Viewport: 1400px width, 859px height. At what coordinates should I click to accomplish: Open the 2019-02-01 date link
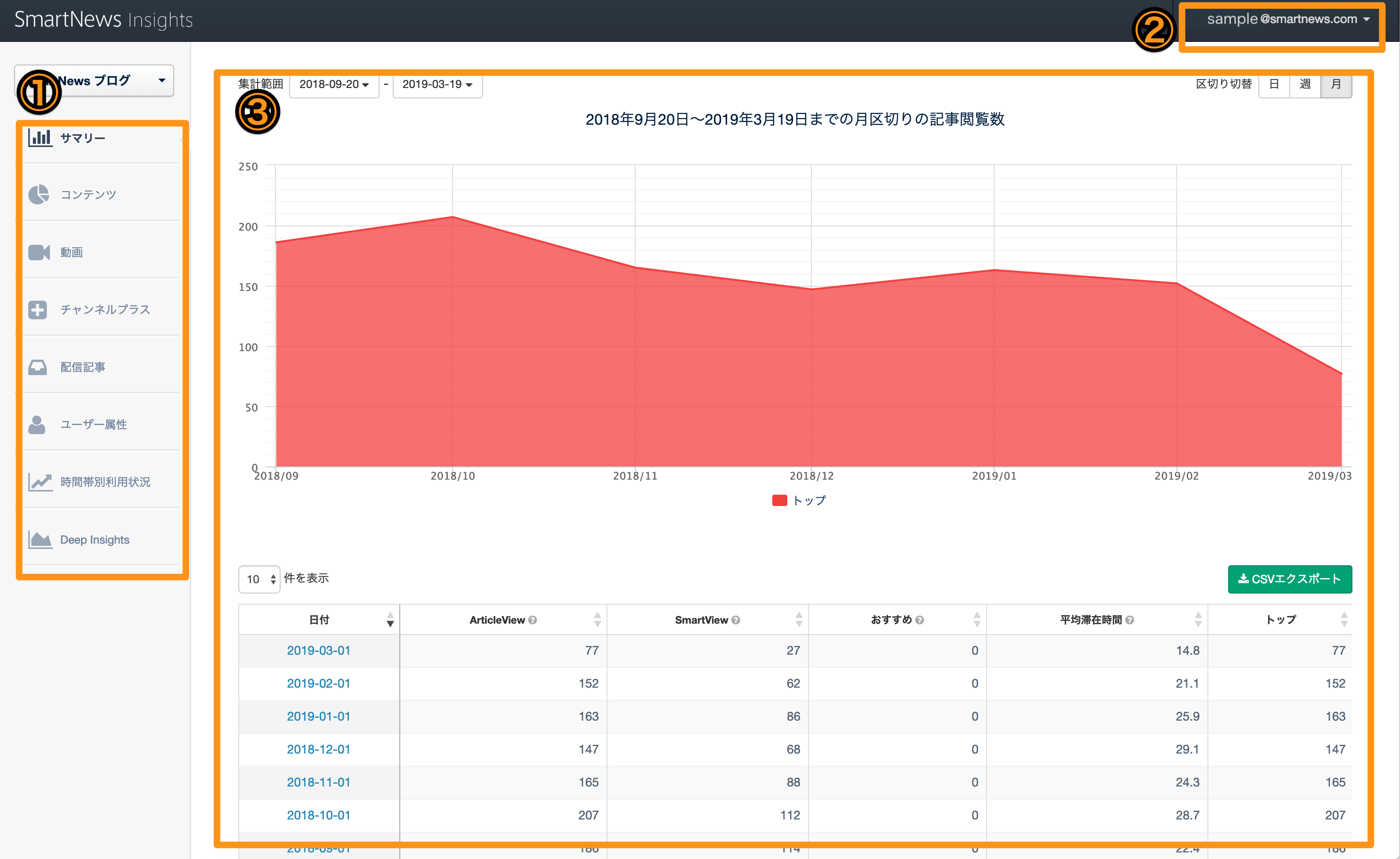pos(318,683)
